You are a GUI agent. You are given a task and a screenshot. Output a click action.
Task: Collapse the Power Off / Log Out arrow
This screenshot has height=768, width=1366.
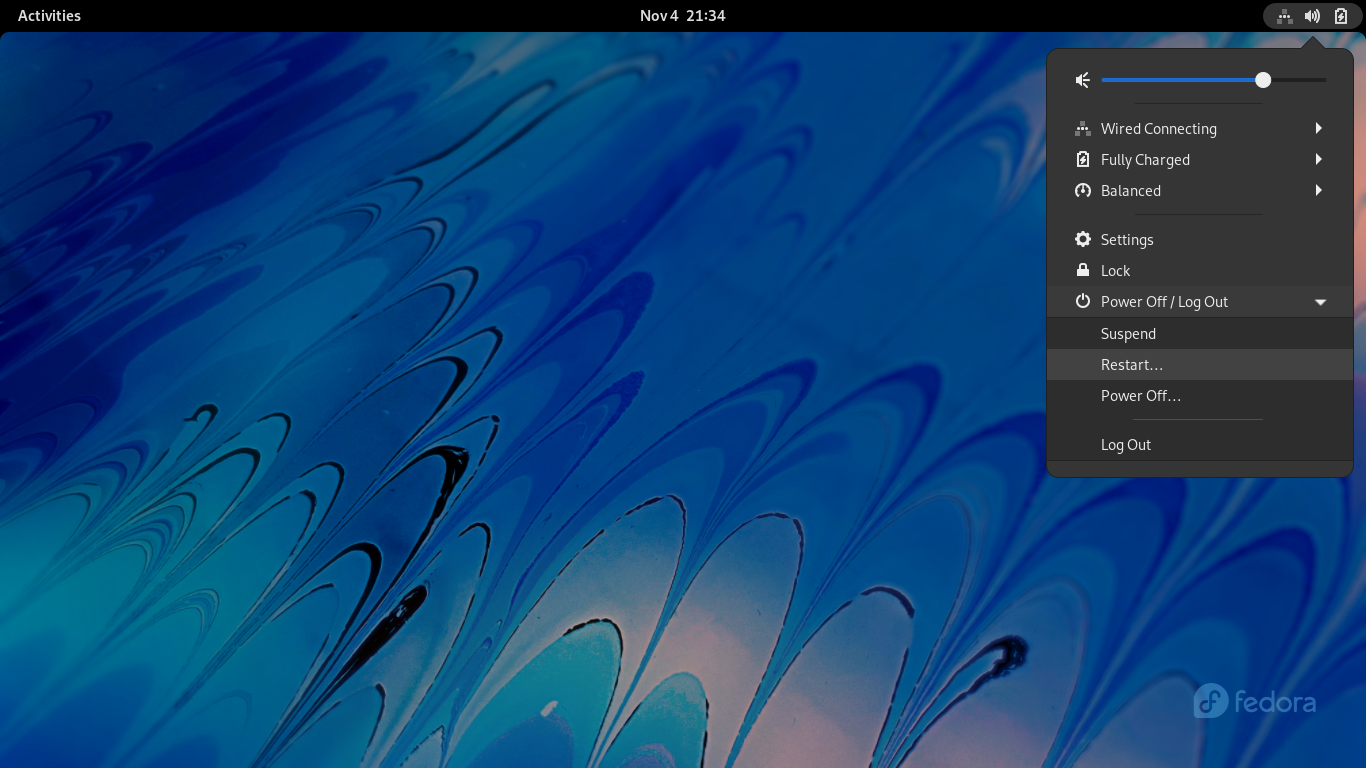point(1320,302)
